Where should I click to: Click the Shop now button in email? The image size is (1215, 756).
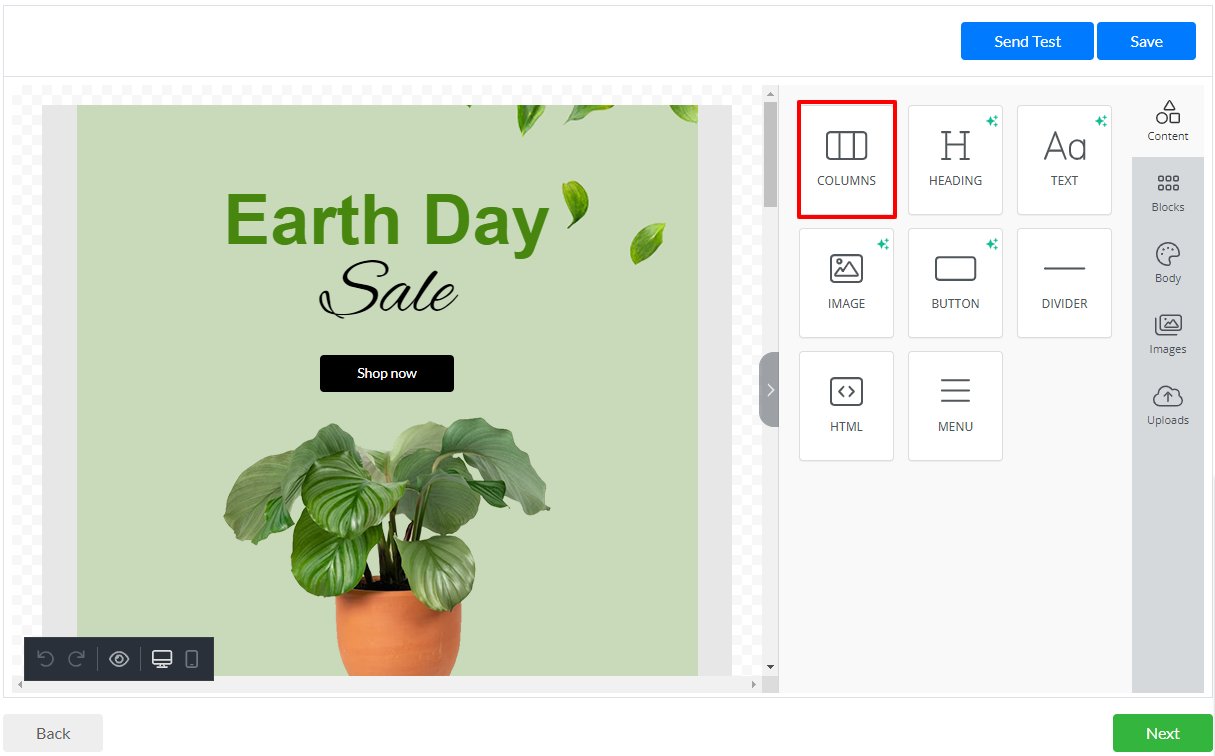(x=387, y=373)
